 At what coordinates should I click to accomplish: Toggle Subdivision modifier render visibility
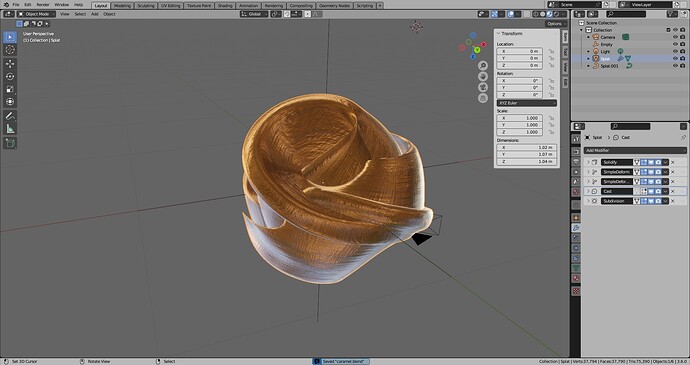(658, 201)
